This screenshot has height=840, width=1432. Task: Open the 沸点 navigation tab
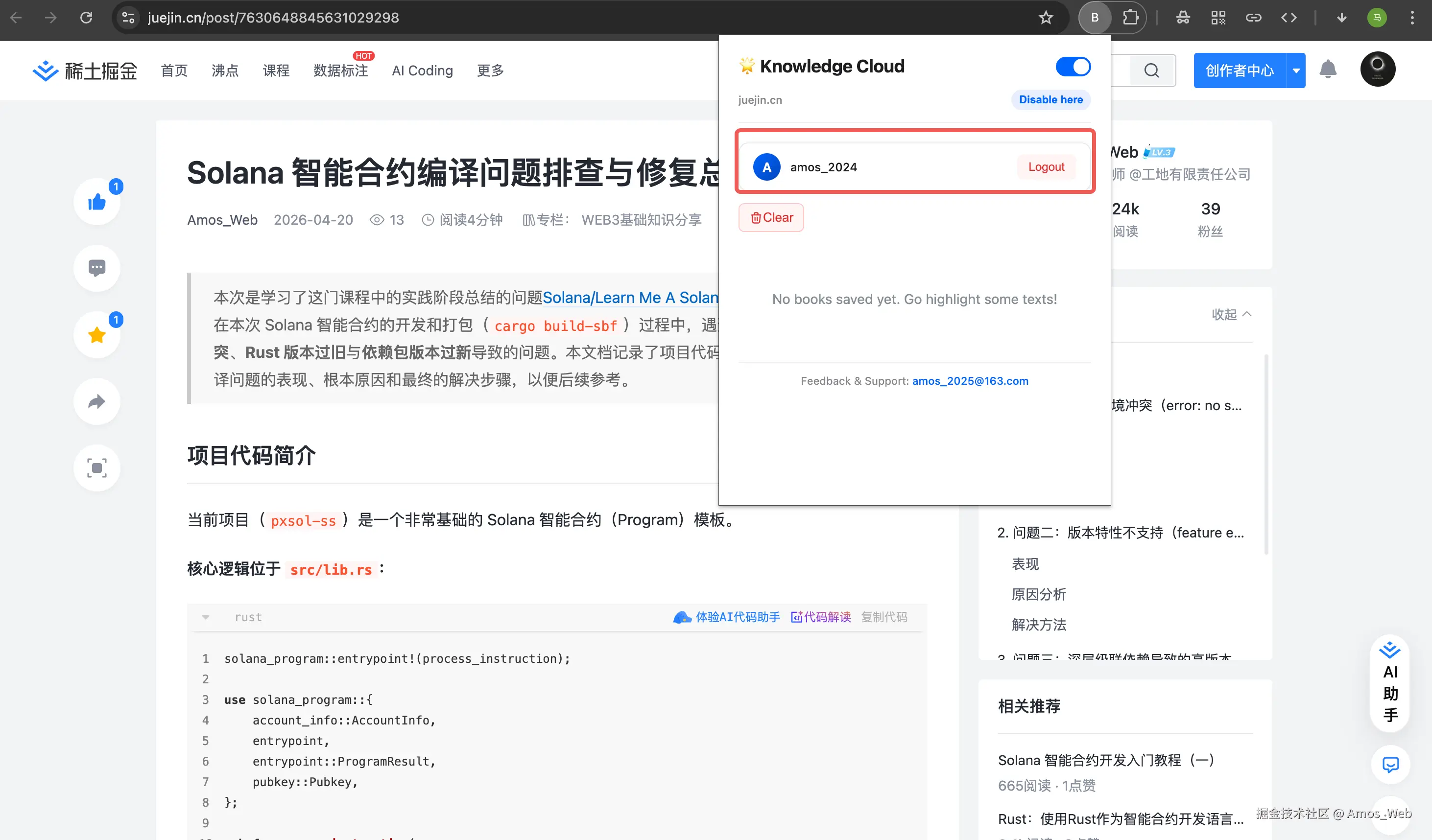[225, 70]
